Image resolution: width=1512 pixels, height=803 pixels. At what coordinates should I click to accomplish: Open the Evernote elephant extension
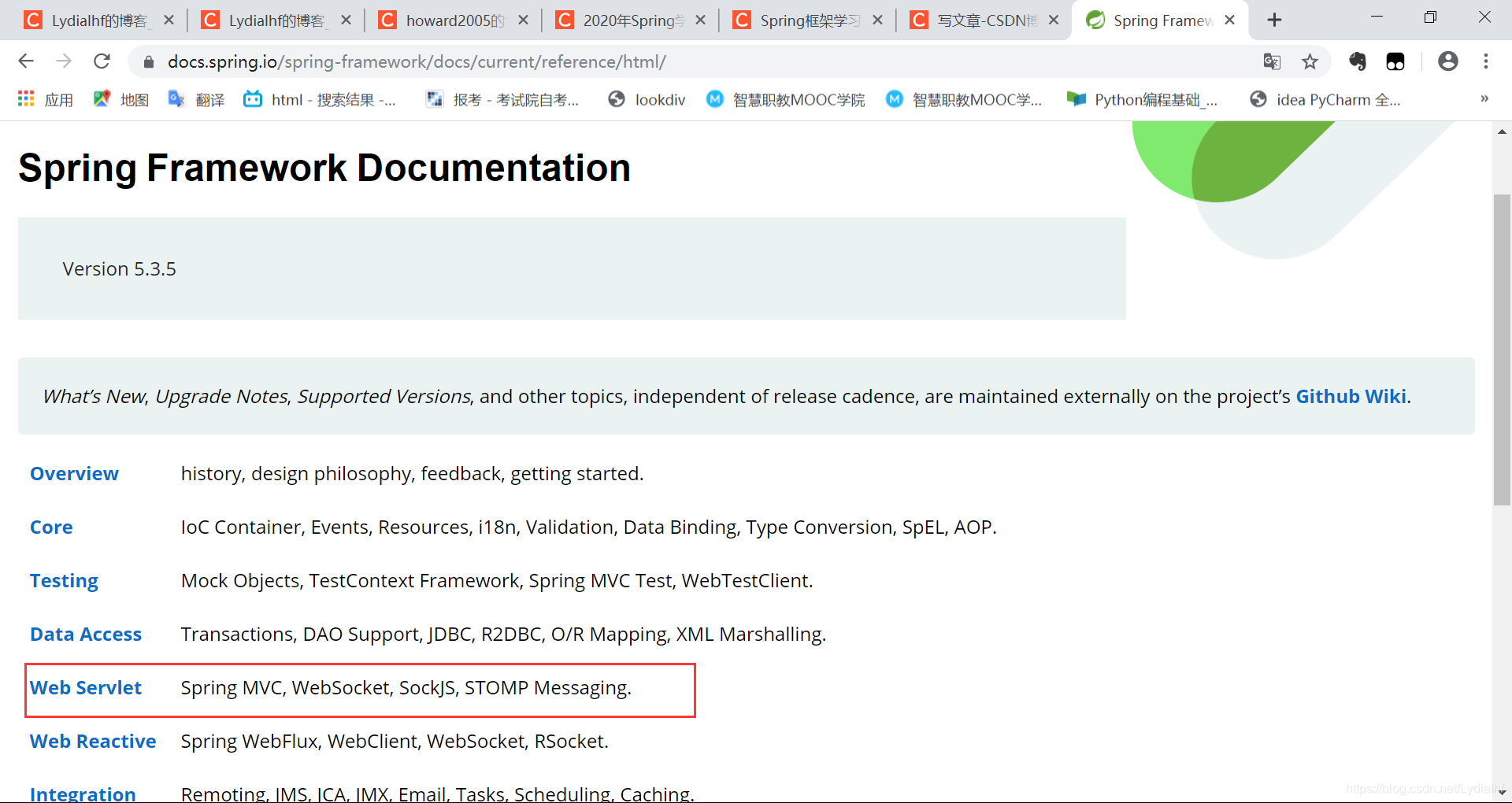tap(1358, 61)
